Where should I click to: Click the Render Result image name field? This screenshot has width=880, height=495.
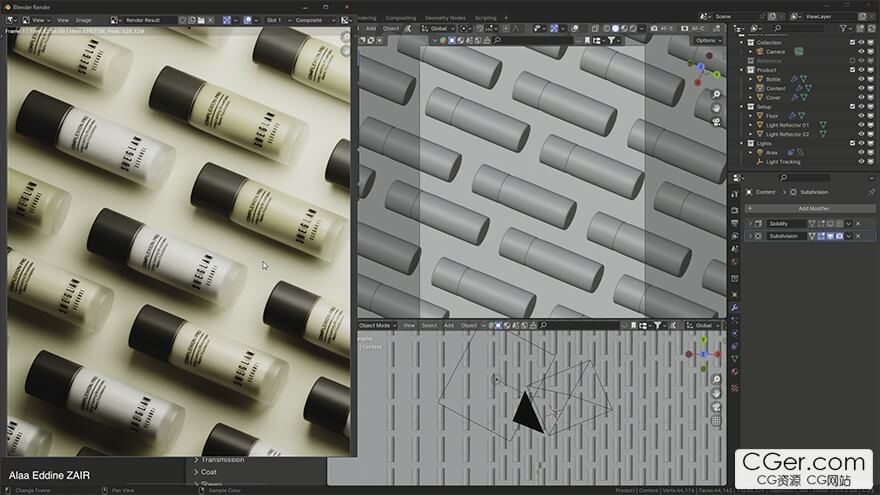tap(150, 20)
